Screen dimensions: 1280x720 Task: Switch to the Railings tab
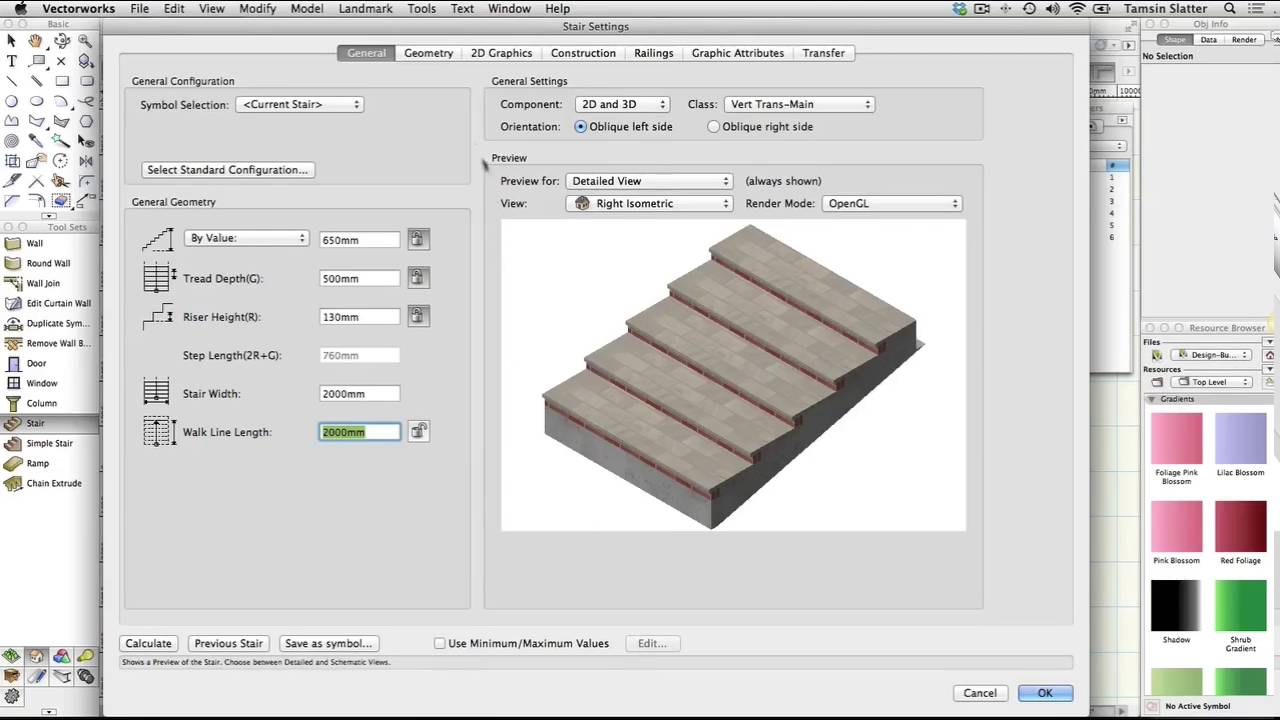[654, 53]
